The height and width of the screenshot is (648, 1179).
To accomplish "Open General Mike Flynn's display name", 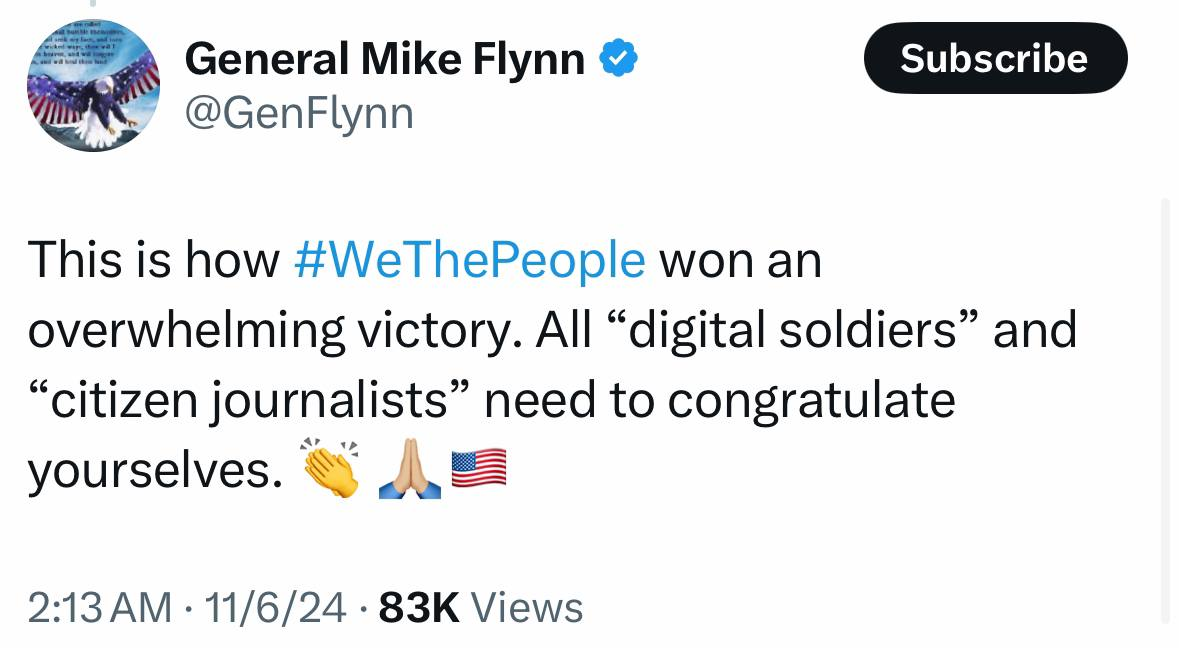I will pos(385,60).
